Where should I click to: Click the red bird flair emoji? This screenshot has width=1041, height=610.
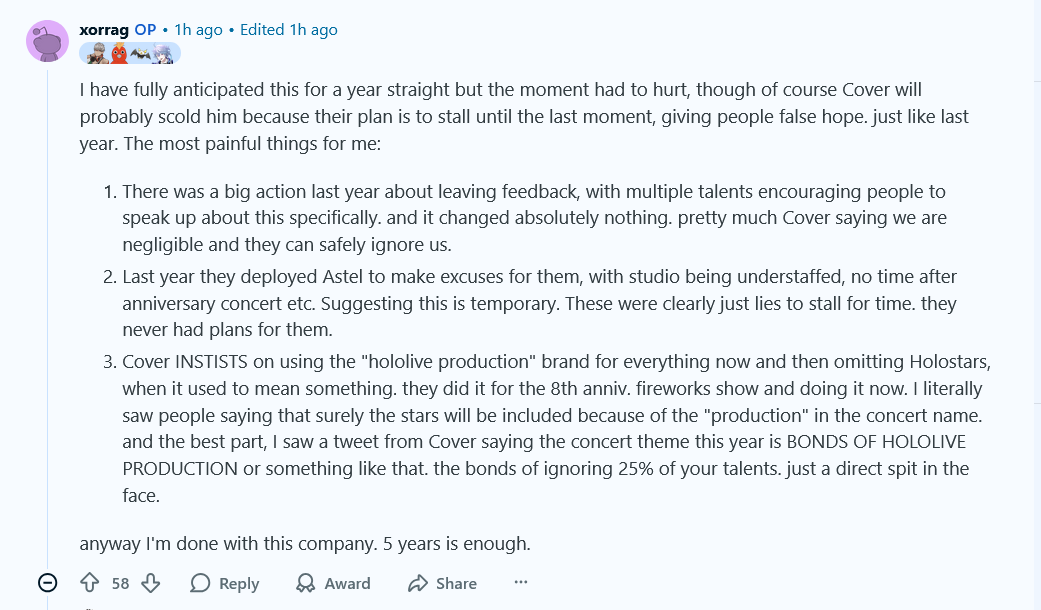pos(119,53)
